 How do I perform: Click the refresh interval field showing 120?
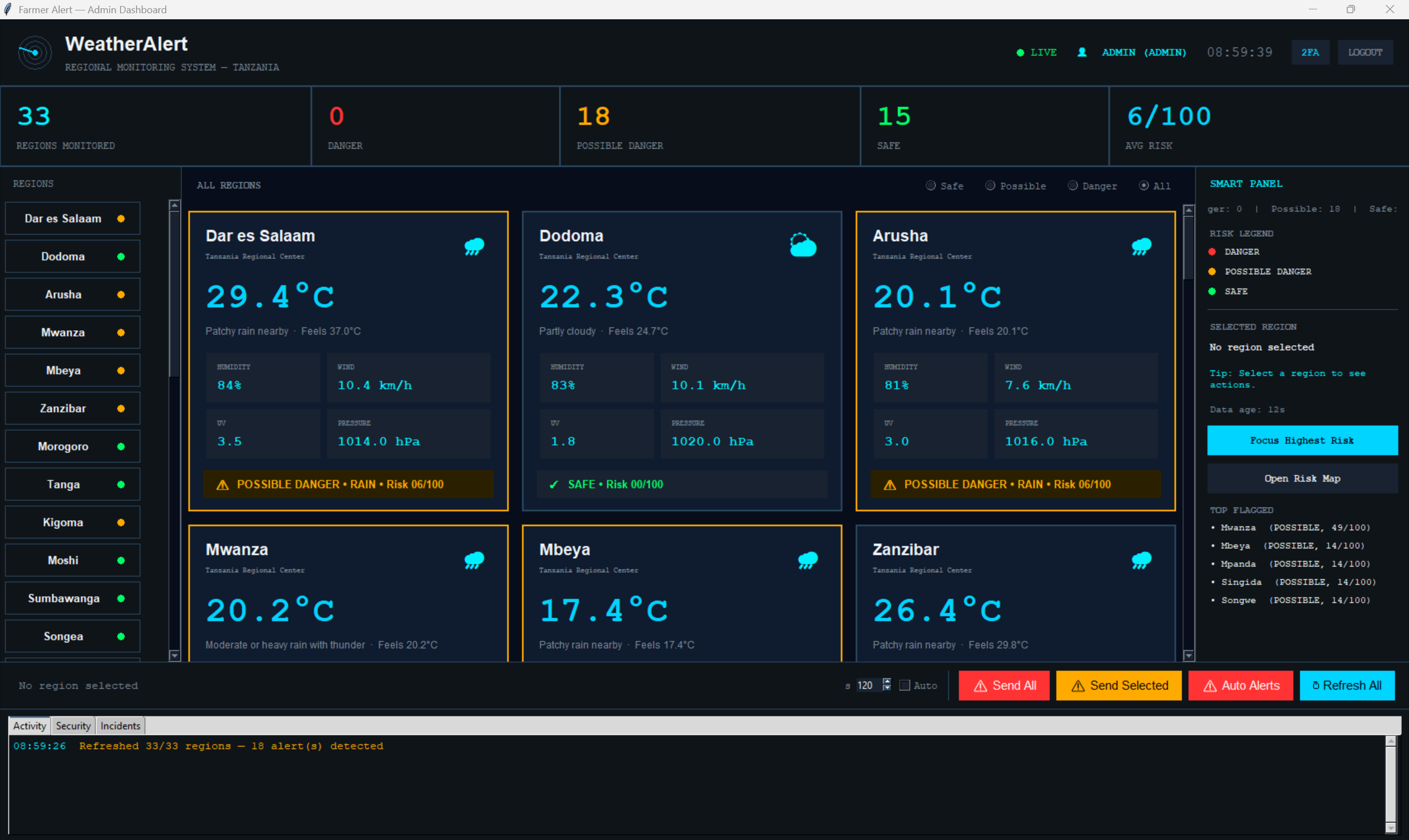tap(868, 685)
